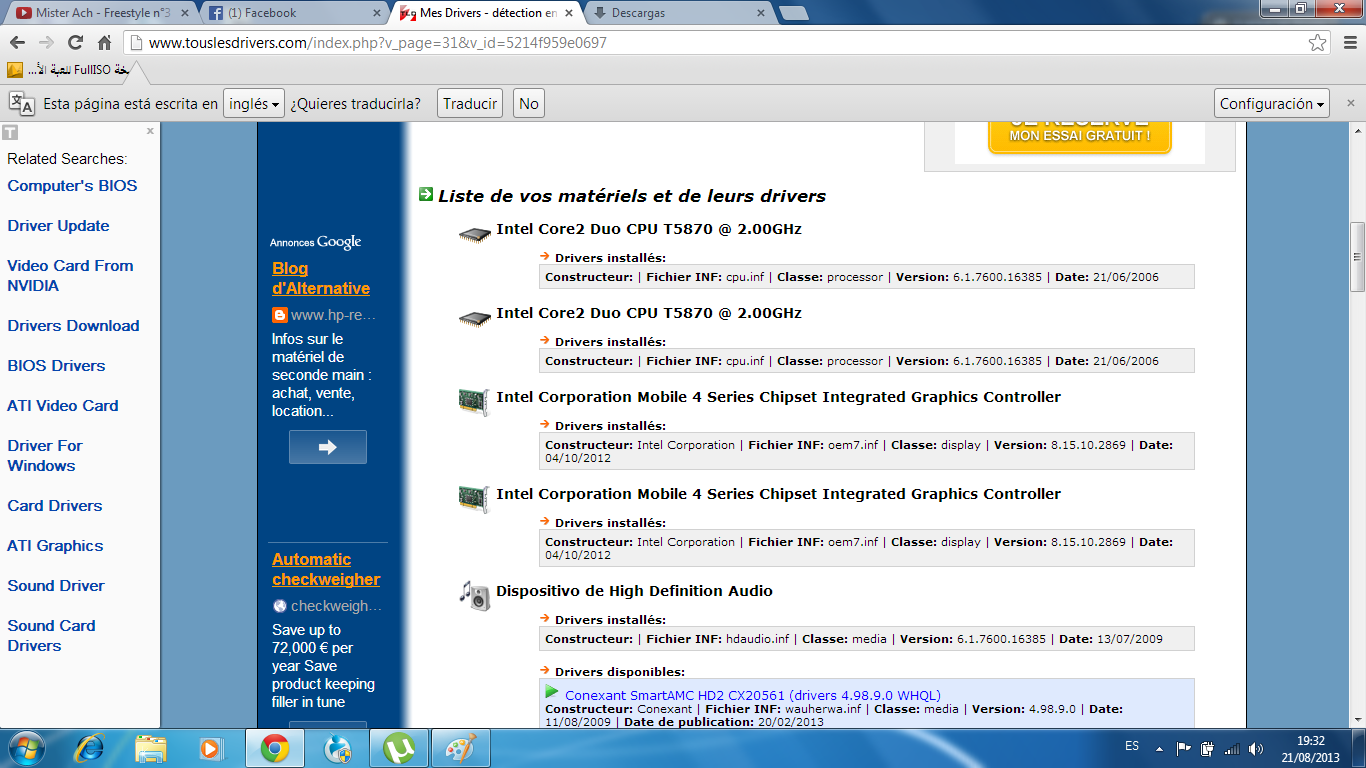Open the Computer's BIOS related search
1366x768 pixels.
72,186
